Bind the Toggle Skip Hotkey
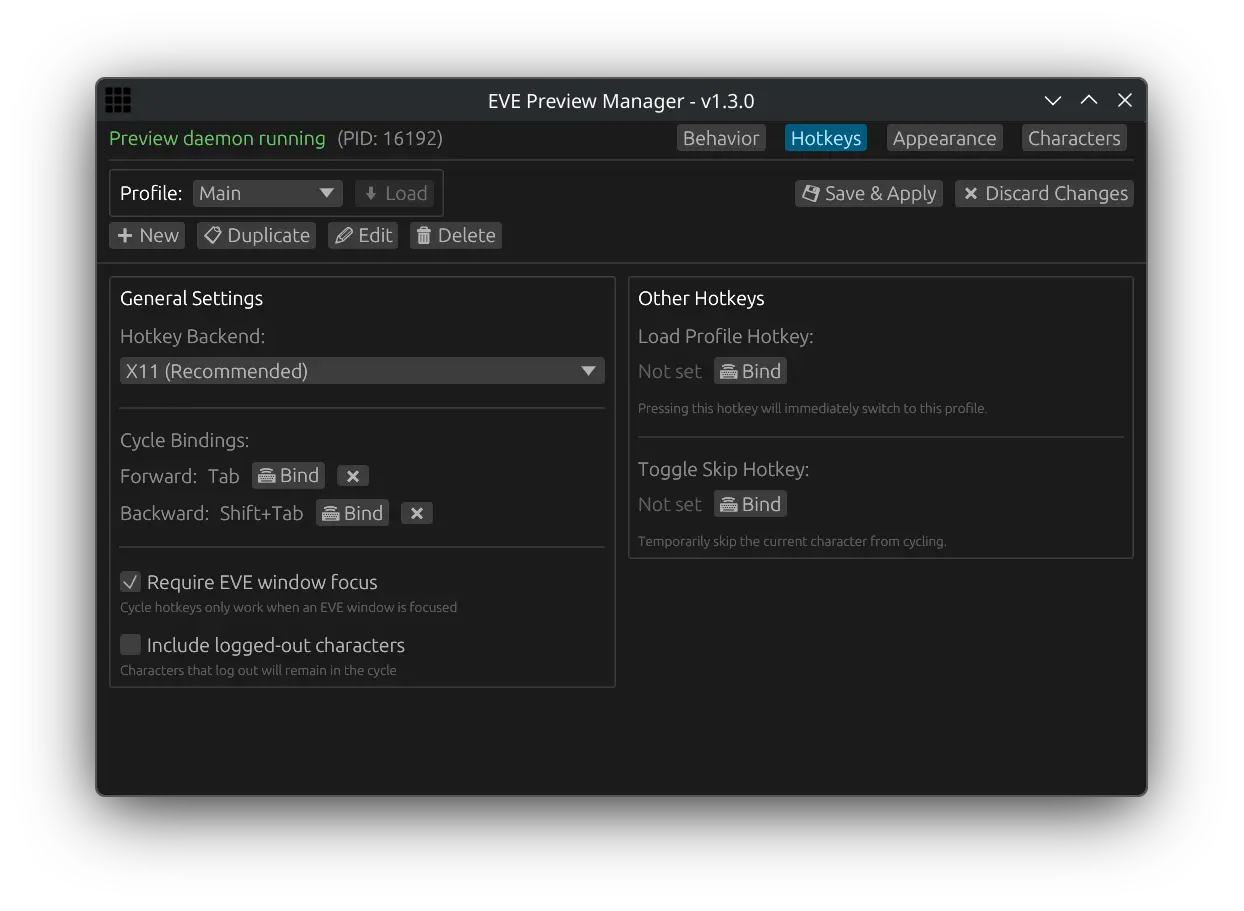 (750, 503)
